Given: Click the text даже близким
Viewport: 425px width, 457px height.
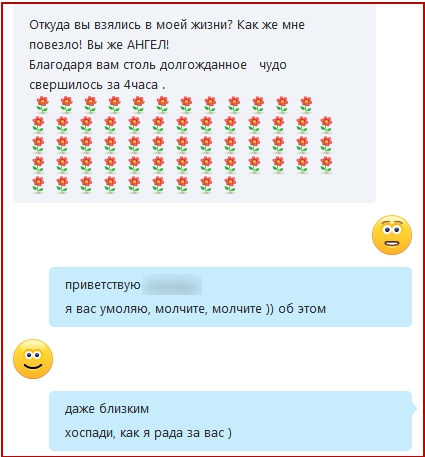Looking at the screenshot, I should [x=107, y=409].
